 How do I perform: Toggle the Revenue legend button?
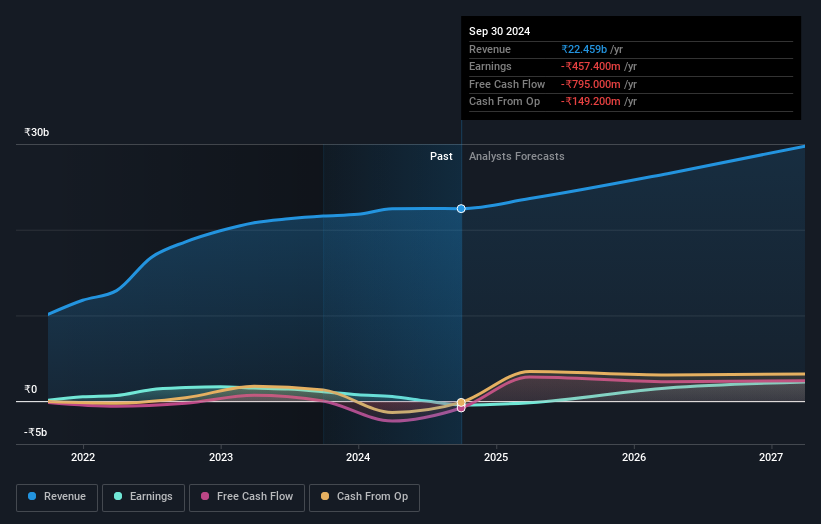click(x=57, y=497)
